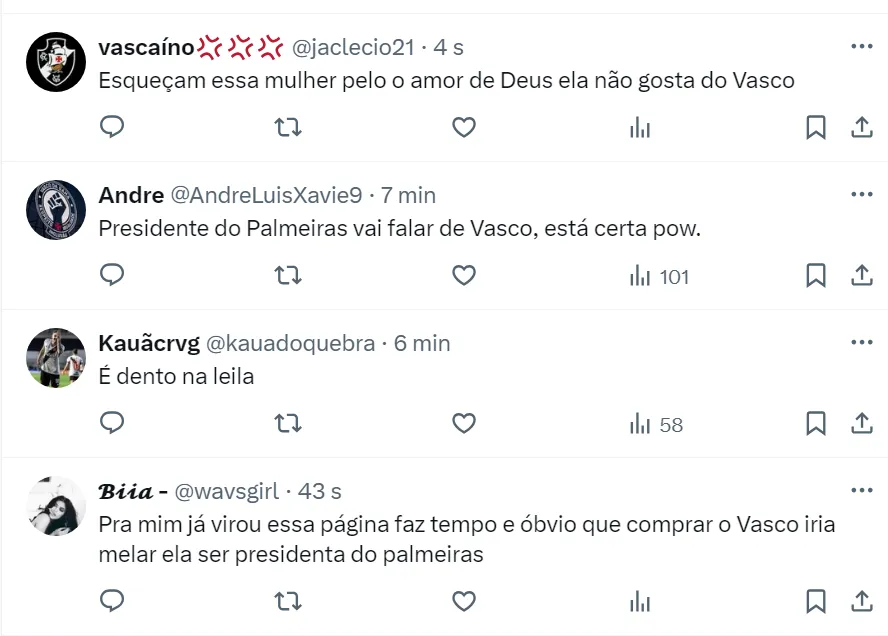Open Biia's profile picture

[56, 506]
